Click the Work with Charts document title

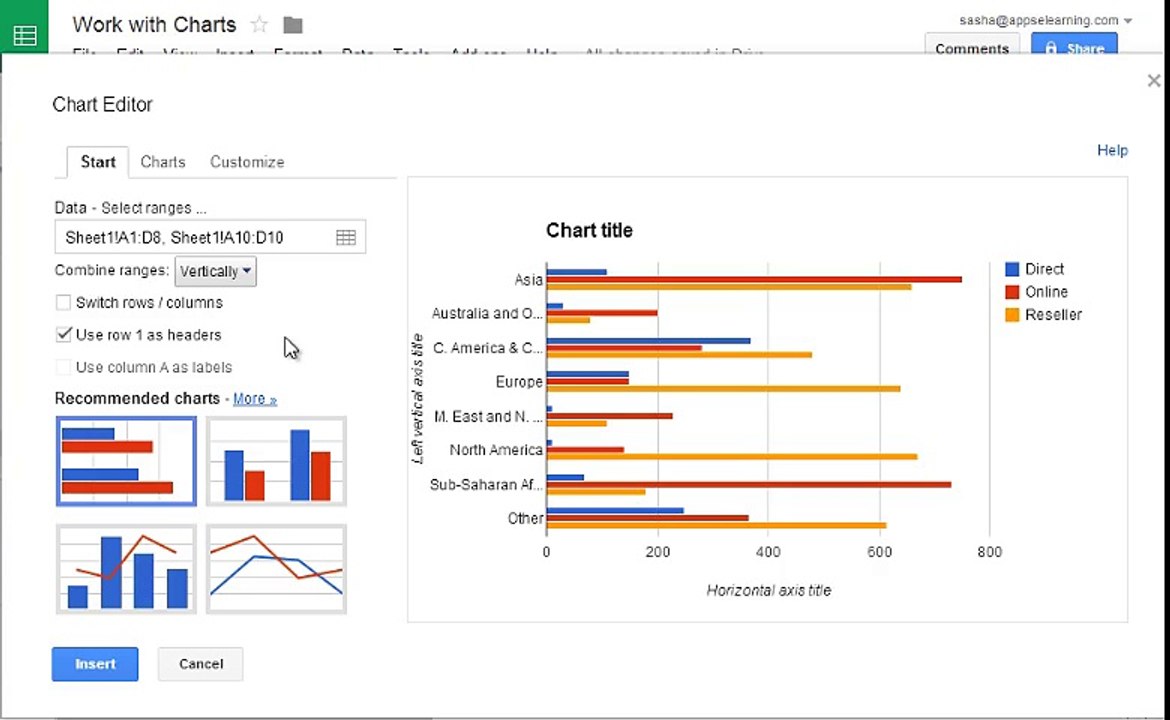coord(154,25)
